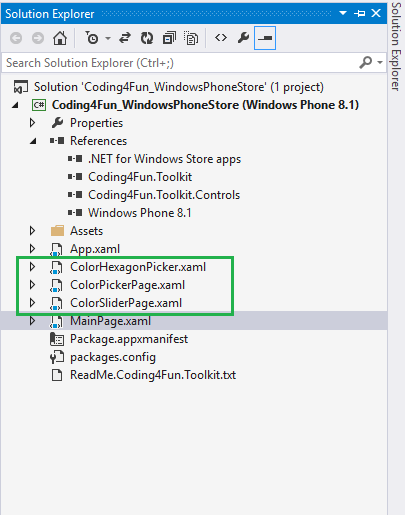Click the ReadMe.Coding4Fun.Toolkit.txt file icon

tap(57, 375)
